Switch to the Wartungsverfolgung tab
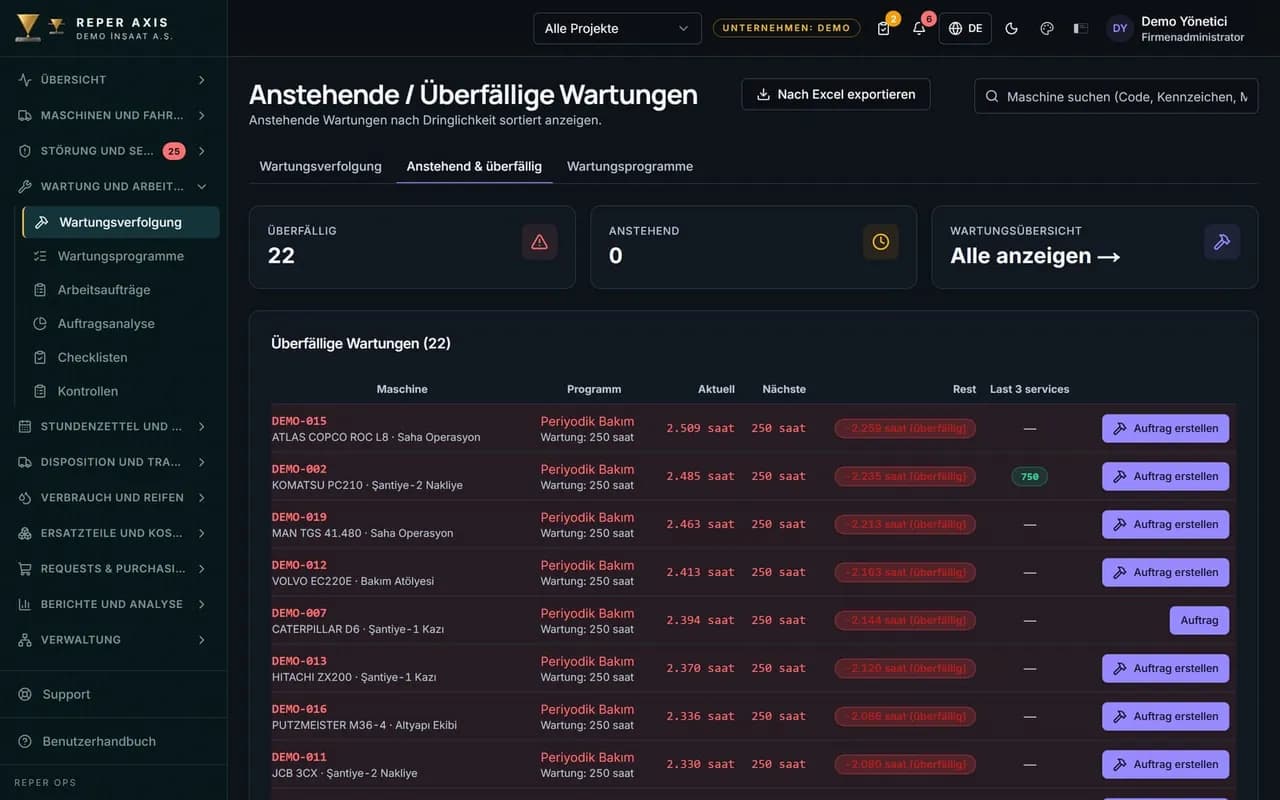Image resolution: width=1280 pixels, height=800 pixels. 321,166
